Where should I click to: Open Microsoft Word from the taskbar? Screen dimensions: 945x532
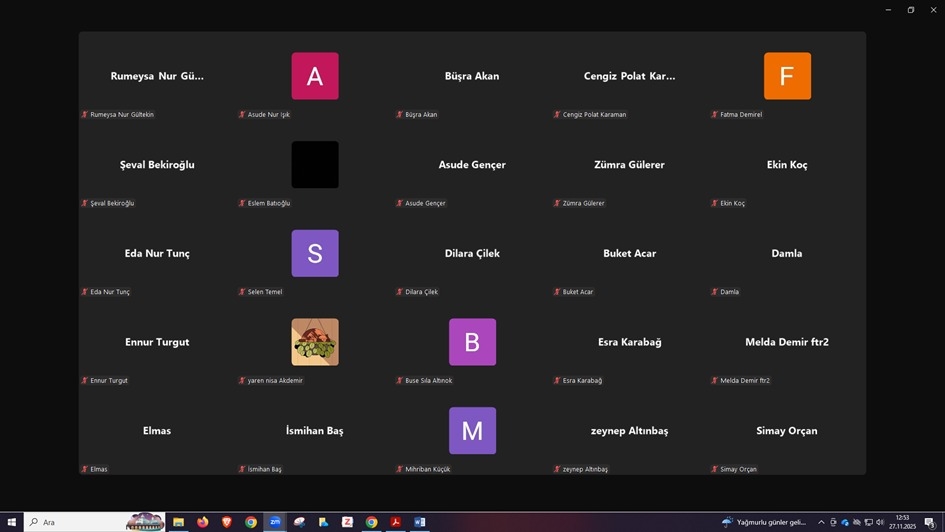[x=420, y=522]
